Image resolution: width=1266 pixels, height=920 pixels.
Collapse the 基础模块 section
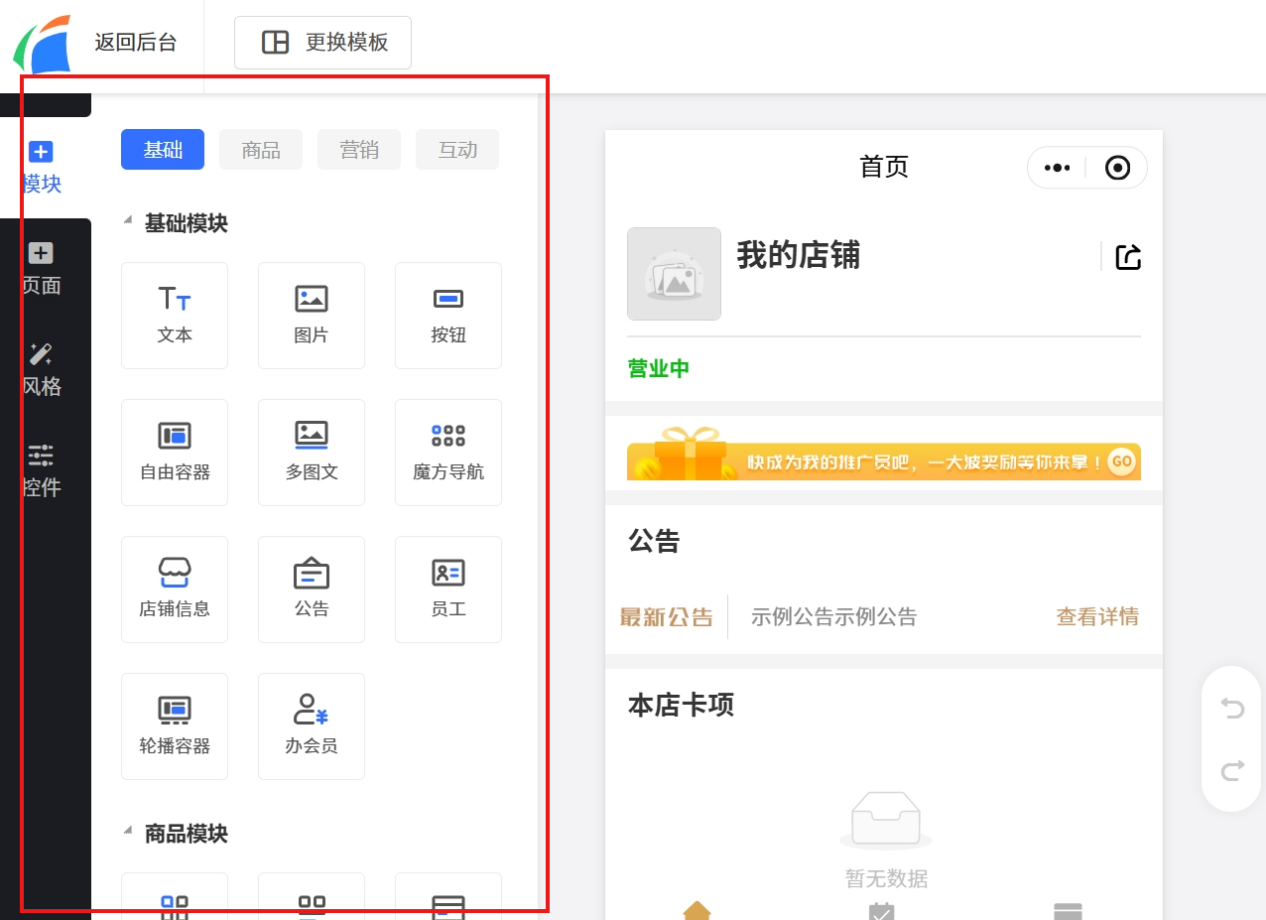128,222
